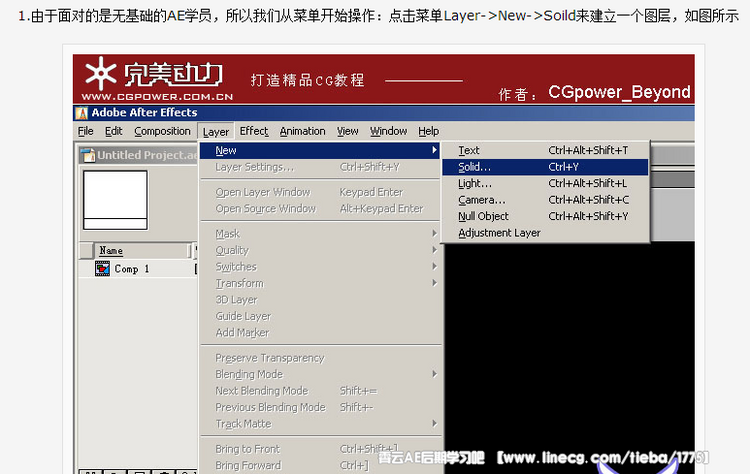Choose Text from the New submenu
Screen dimensions: 750x474
[545, 150]
